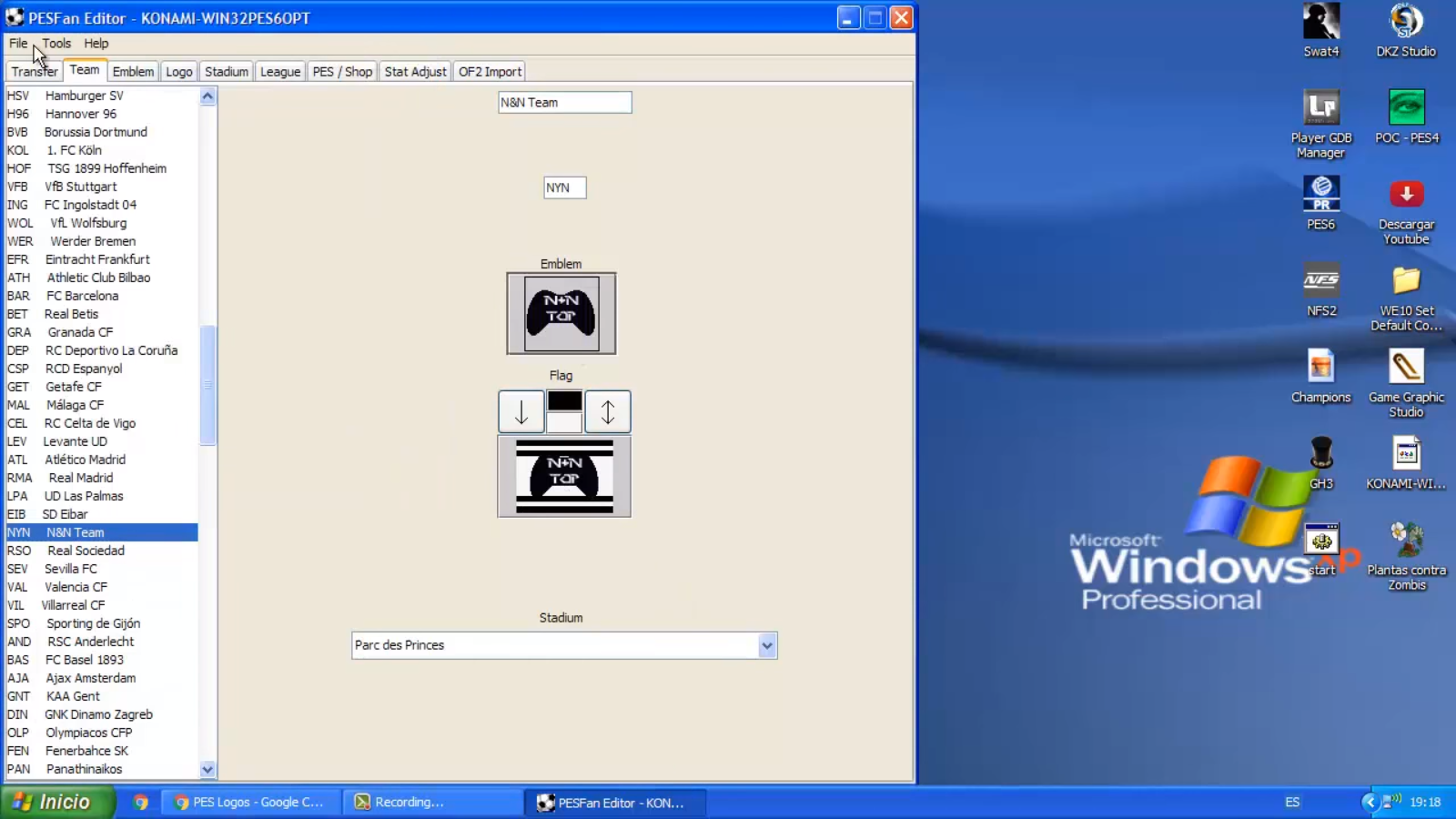Select the PESFan Editor taskbar button

tap(614, 802)
